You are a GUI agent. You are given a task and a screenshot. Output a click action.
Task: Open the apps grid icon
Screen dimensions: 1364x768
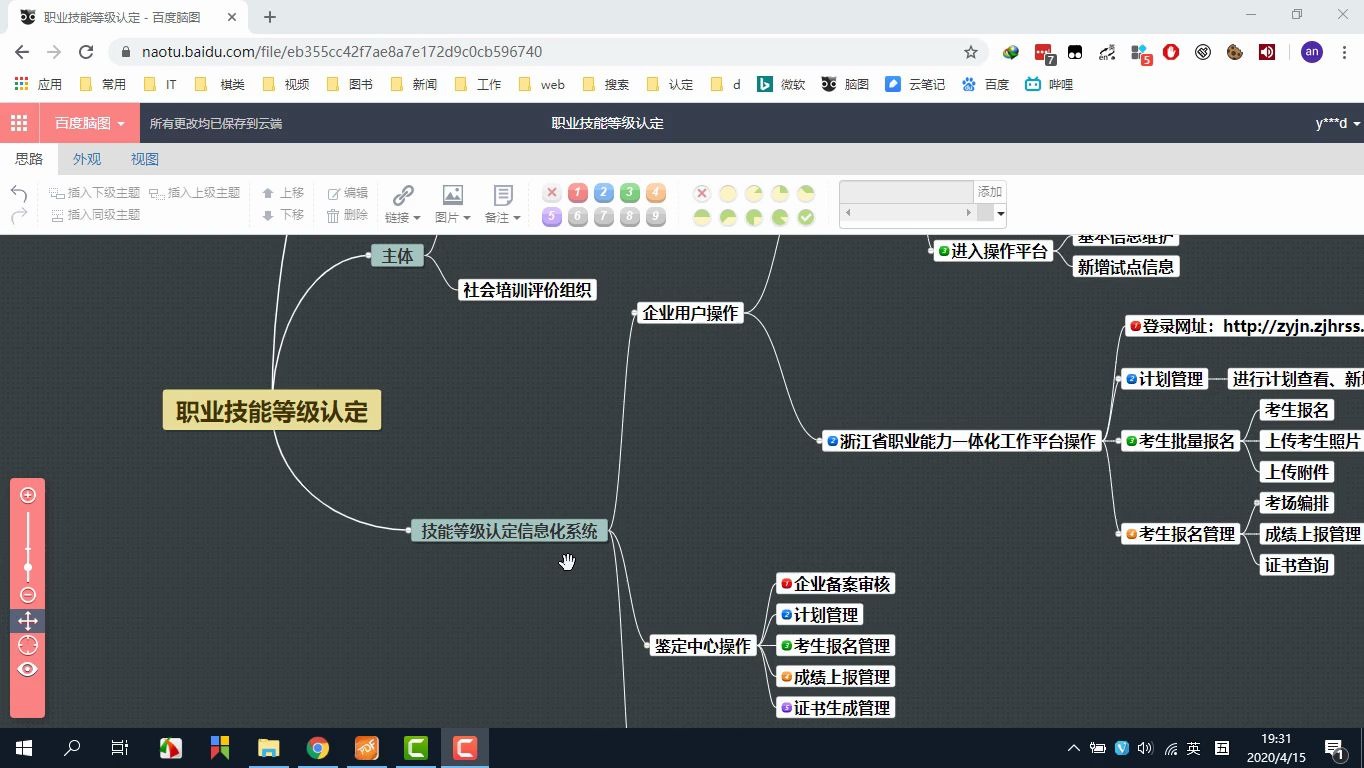(x=19, y=123)
